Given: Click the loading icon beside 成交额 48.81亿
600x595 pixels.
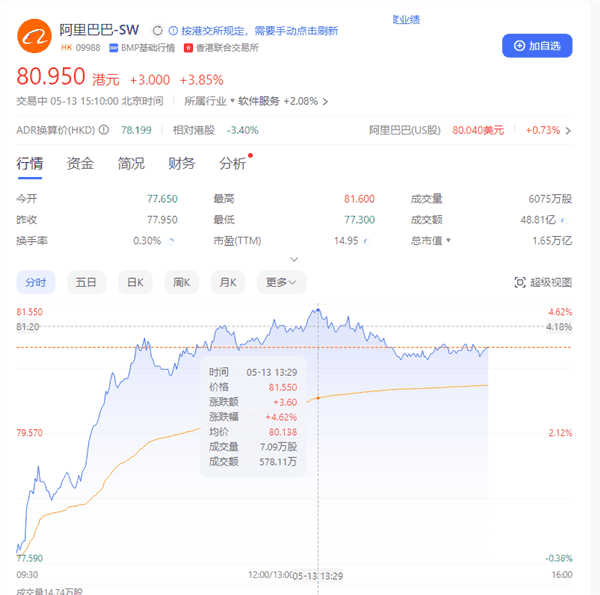Looking at the screenshot, I should tap(564, 220).
